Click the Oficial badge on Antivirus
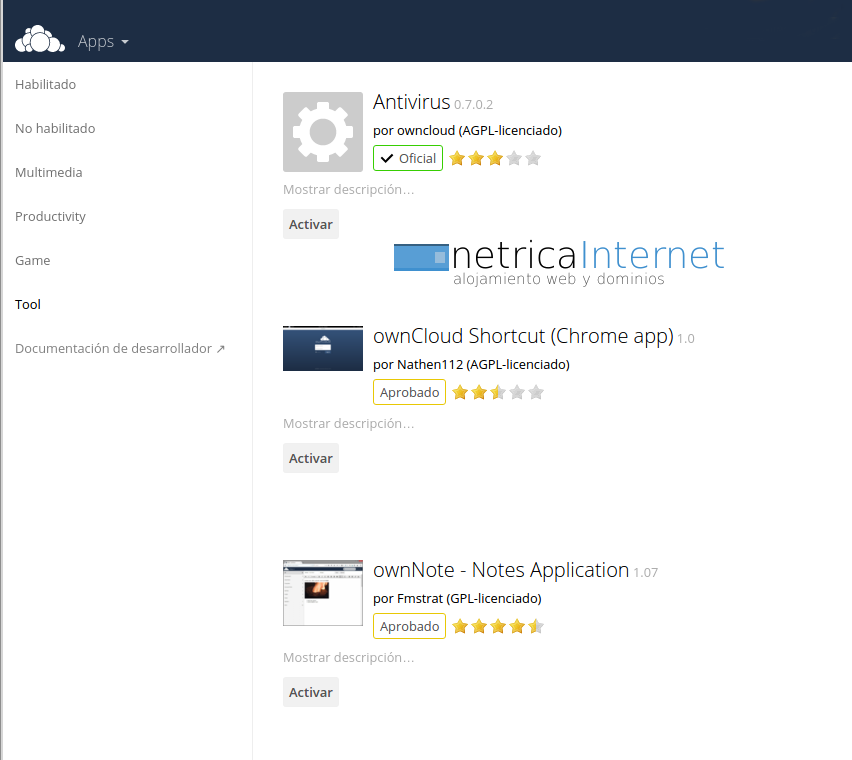Screen dimensions: 852x760 tap(408, 158)
